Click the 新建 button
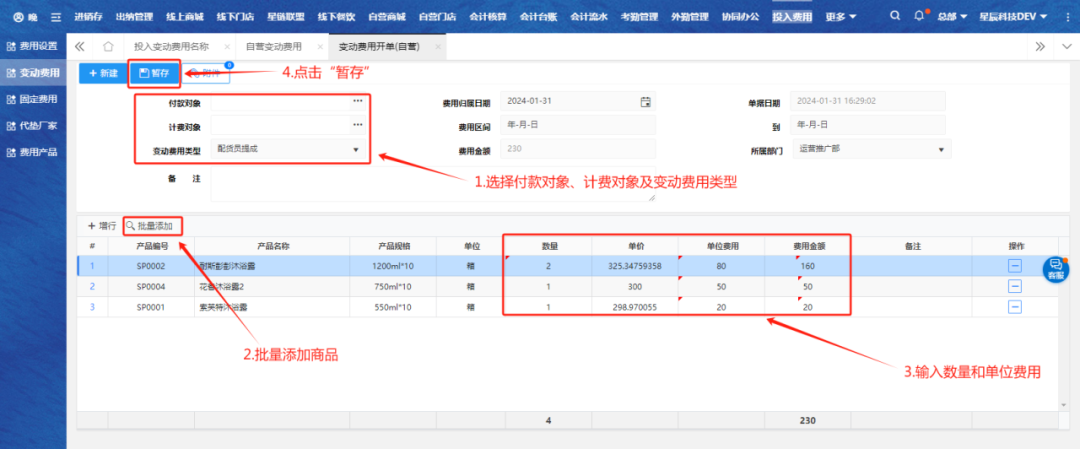Viewport: 1080px width, 449px height. (x=102, y=73)
